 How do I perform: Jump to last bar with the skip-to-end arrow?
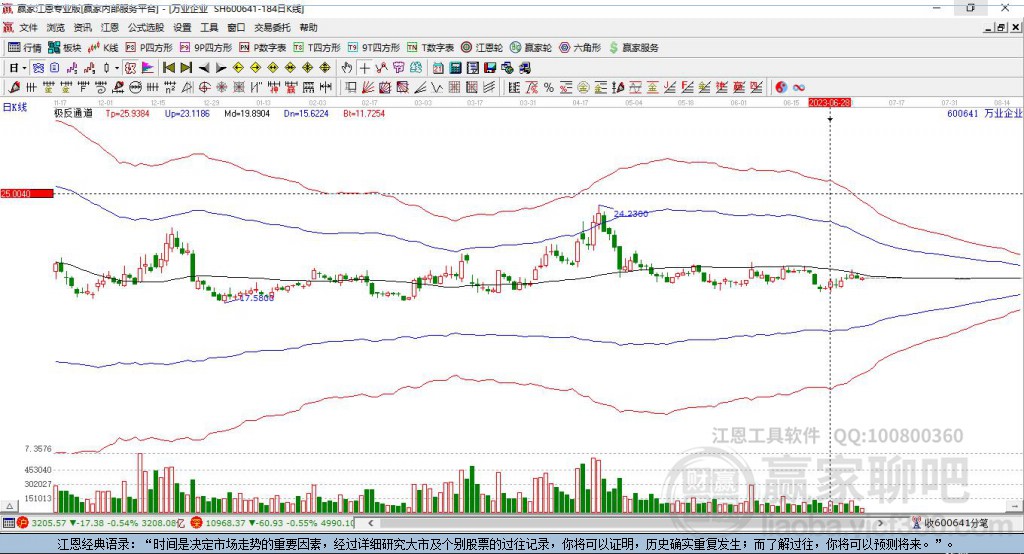point(186,68)
